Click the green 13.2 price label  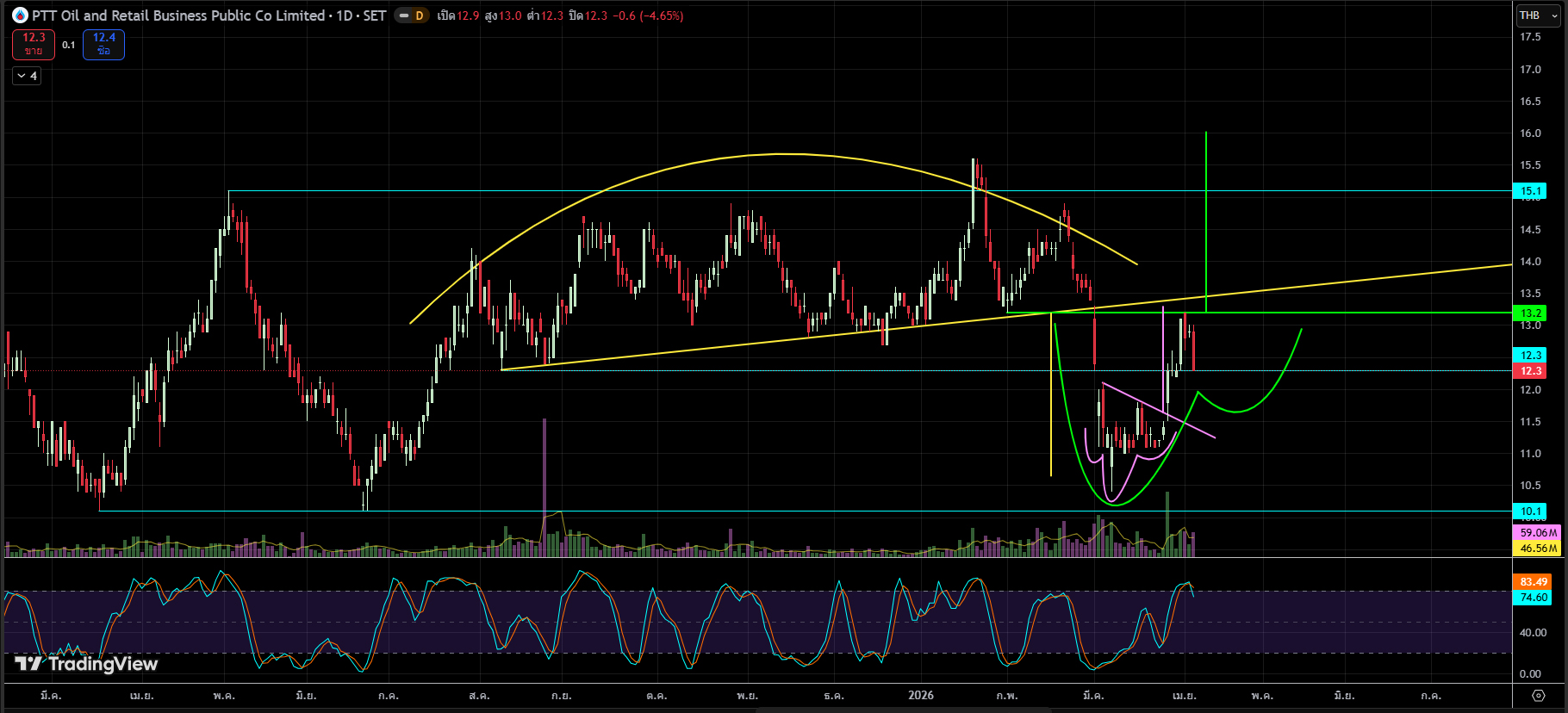(1530, 313)
